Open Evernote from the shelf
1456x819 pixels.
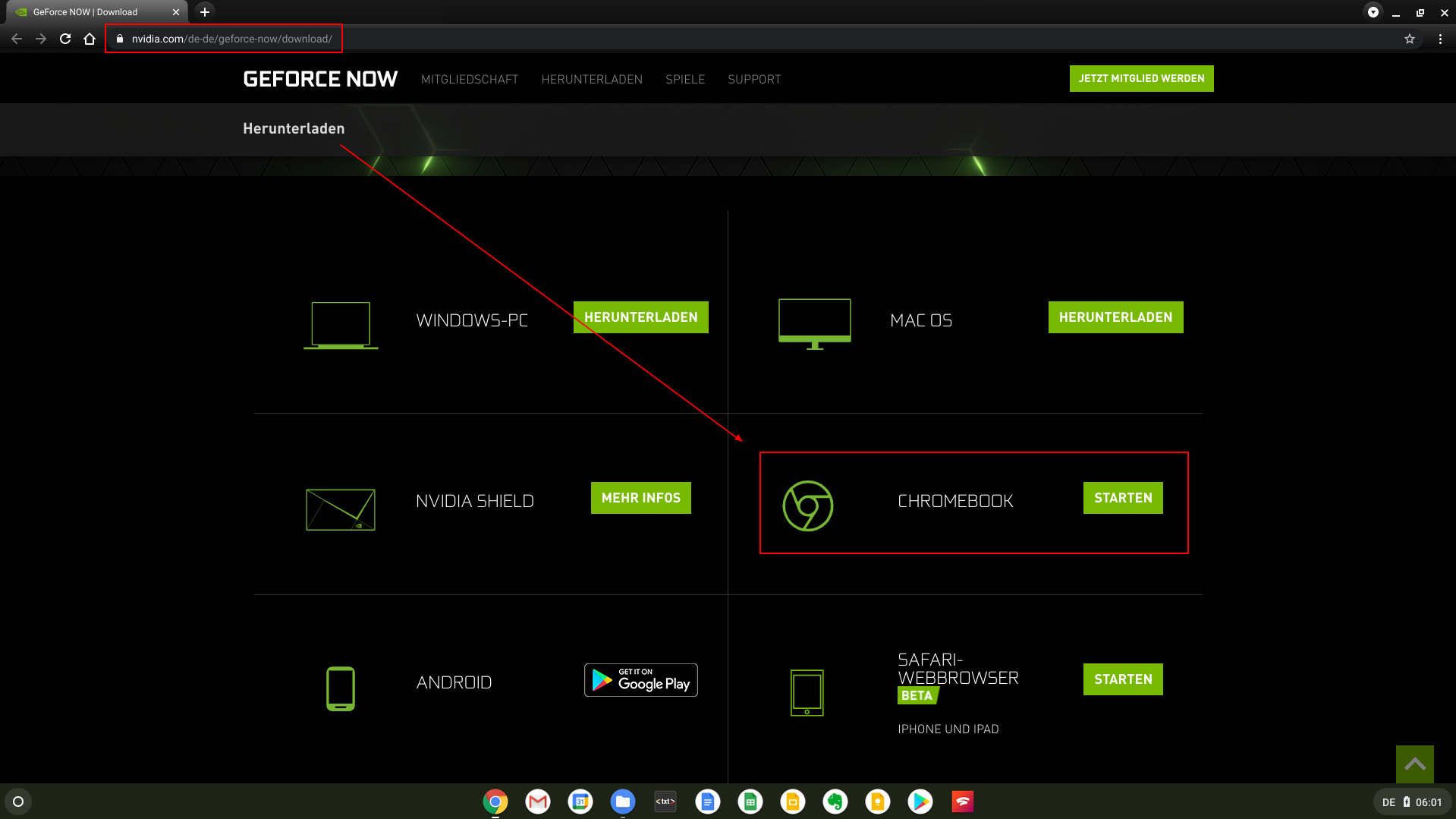tap(835, 802)
